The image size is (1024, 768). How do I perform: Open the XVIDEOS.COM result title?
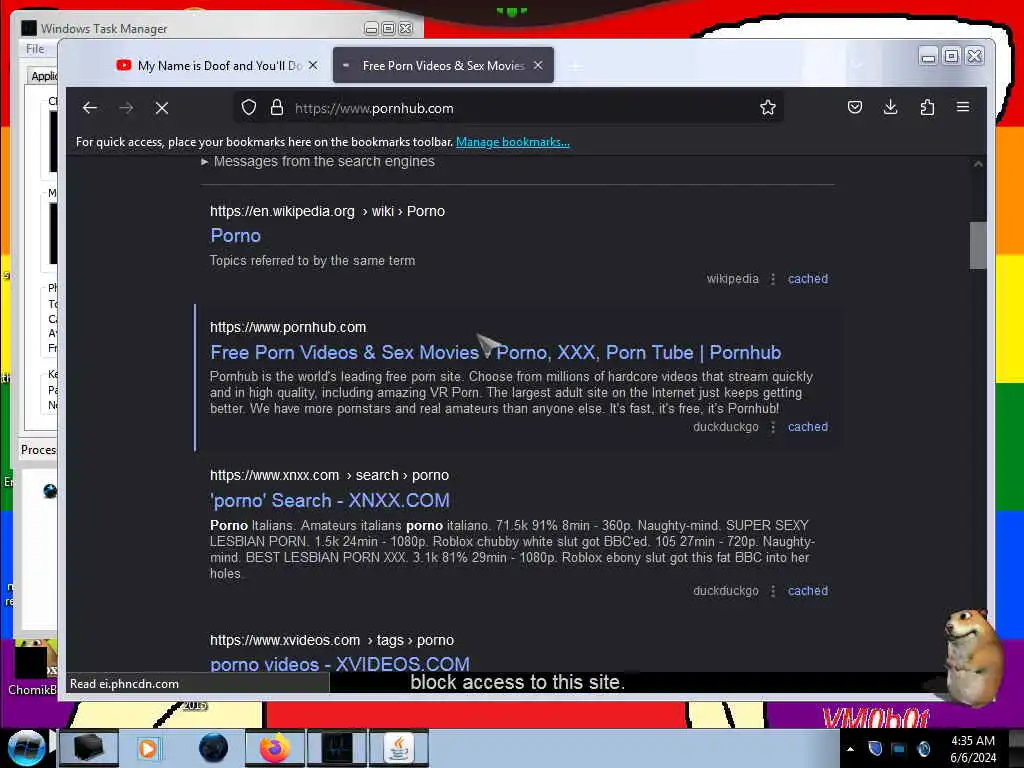[340, 664]
